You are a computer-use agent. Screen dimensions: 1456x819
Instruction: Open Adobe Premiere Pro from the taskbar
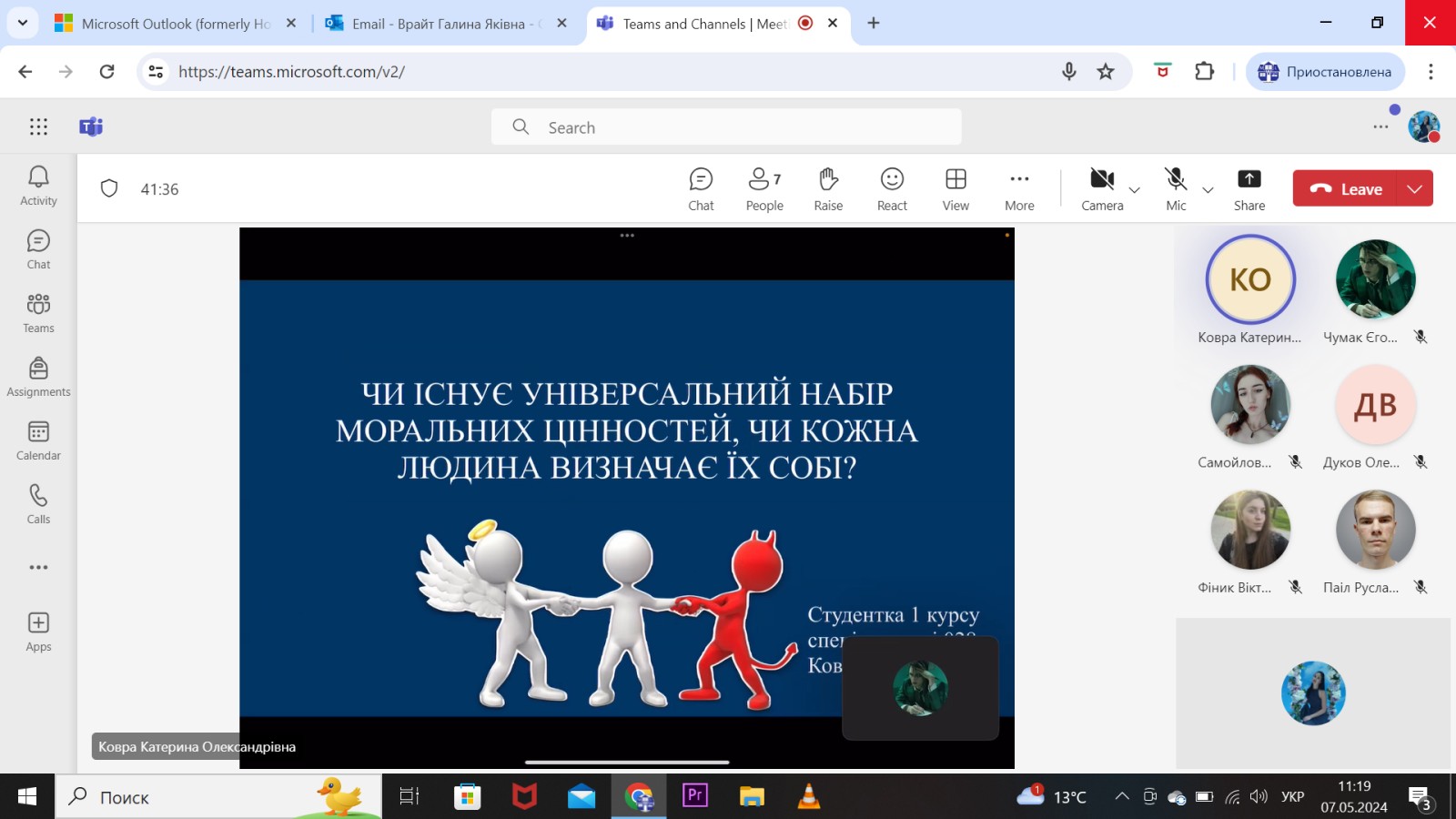[695, 797]
